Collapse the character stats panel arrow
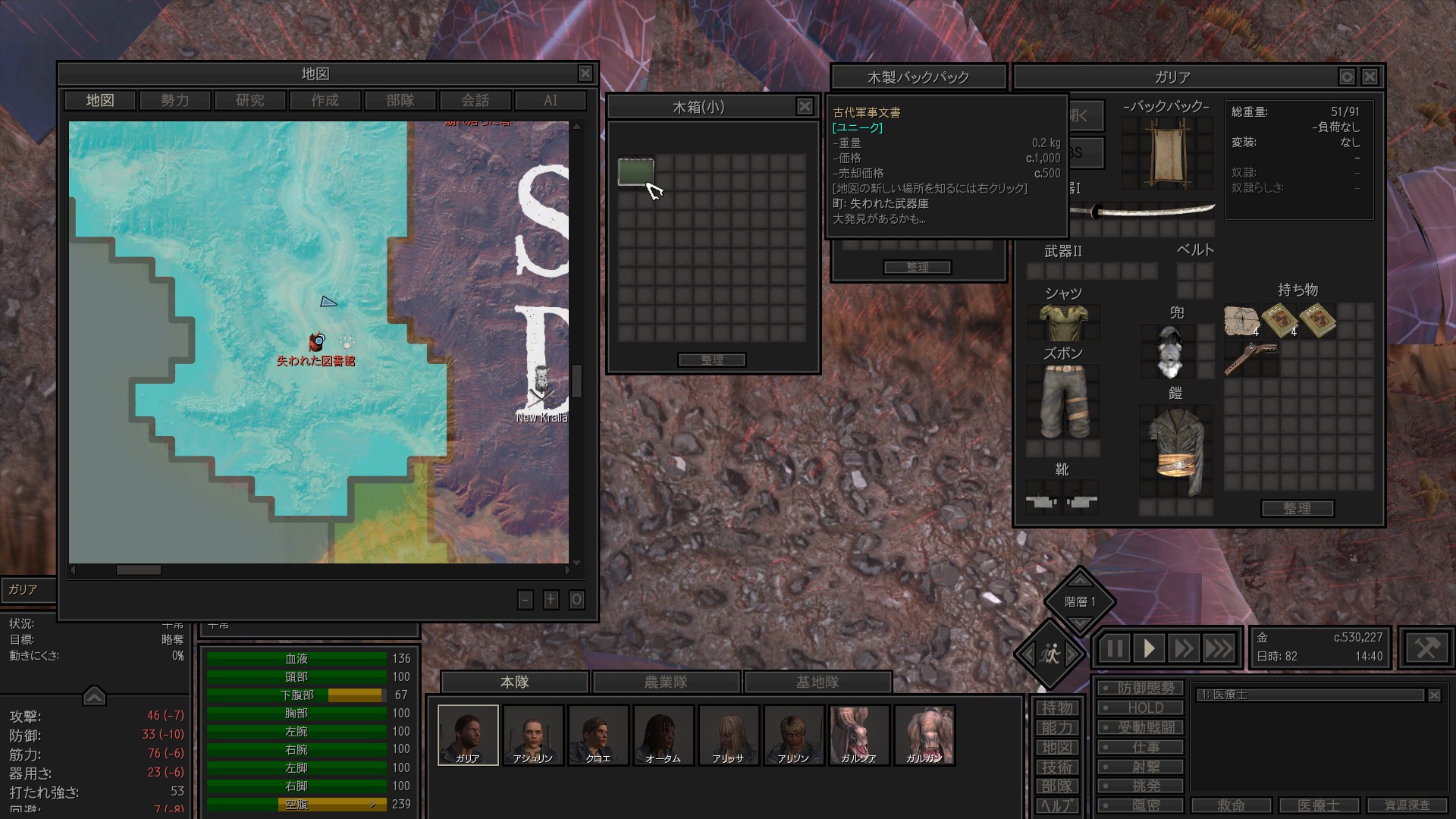 point(94,695)
